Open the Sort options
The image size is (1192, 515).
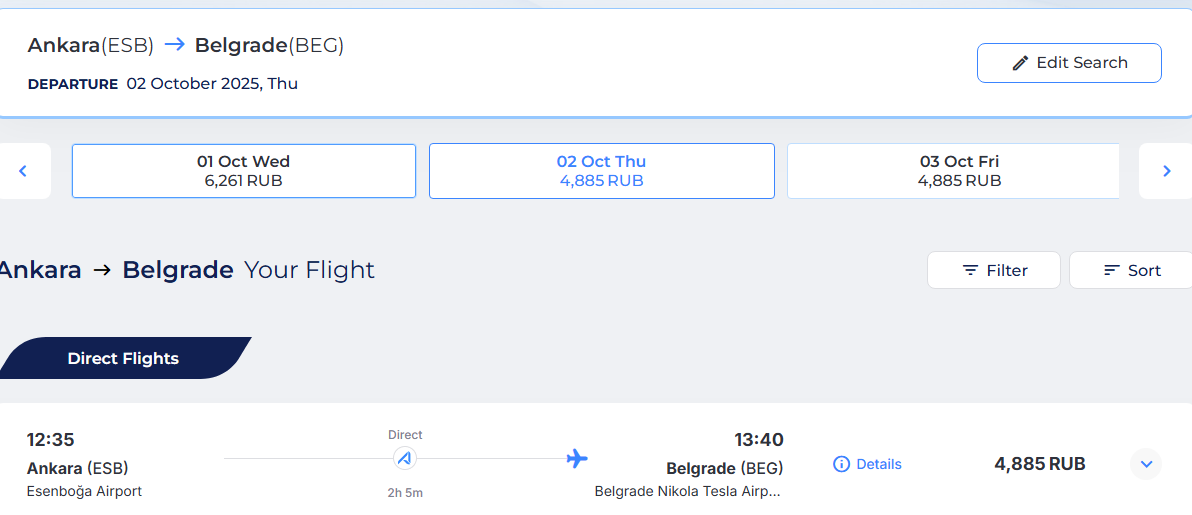coord(1131,270)
